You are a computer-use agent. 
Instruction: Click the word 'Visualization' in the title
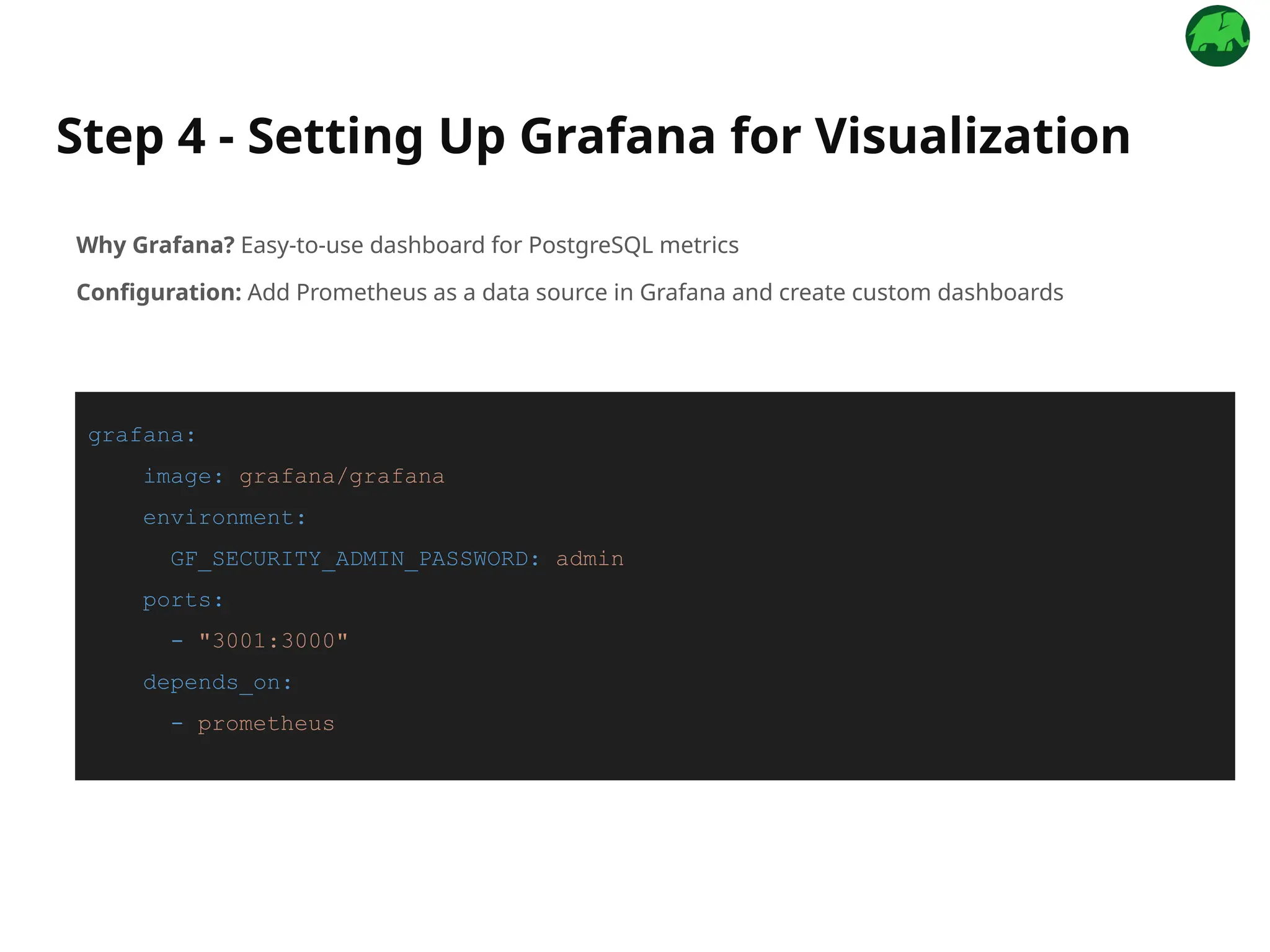pyautogui.click(x=972, y=136)
